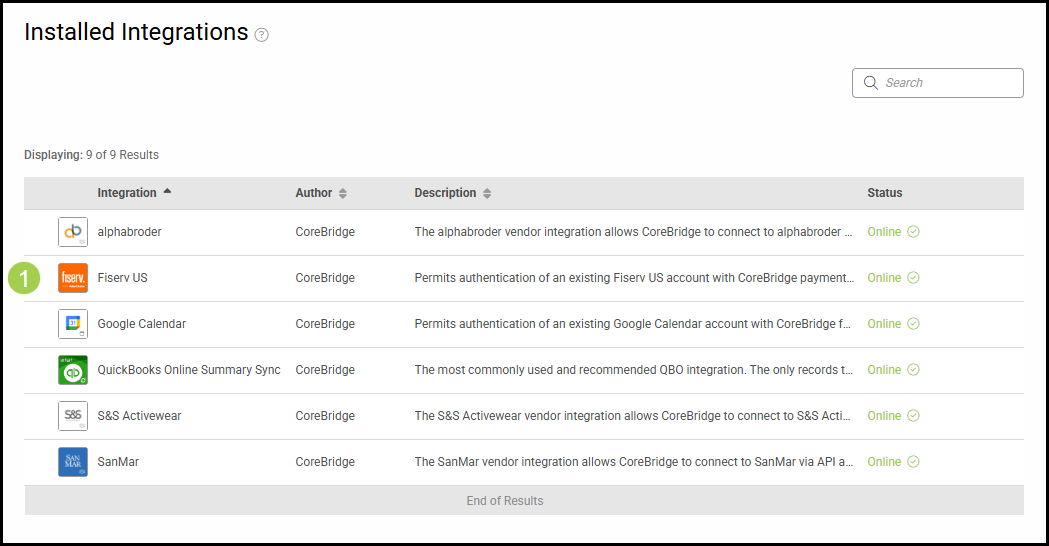Sort by Integration column header
1049x546 pixels.
[x=134, y=193]
